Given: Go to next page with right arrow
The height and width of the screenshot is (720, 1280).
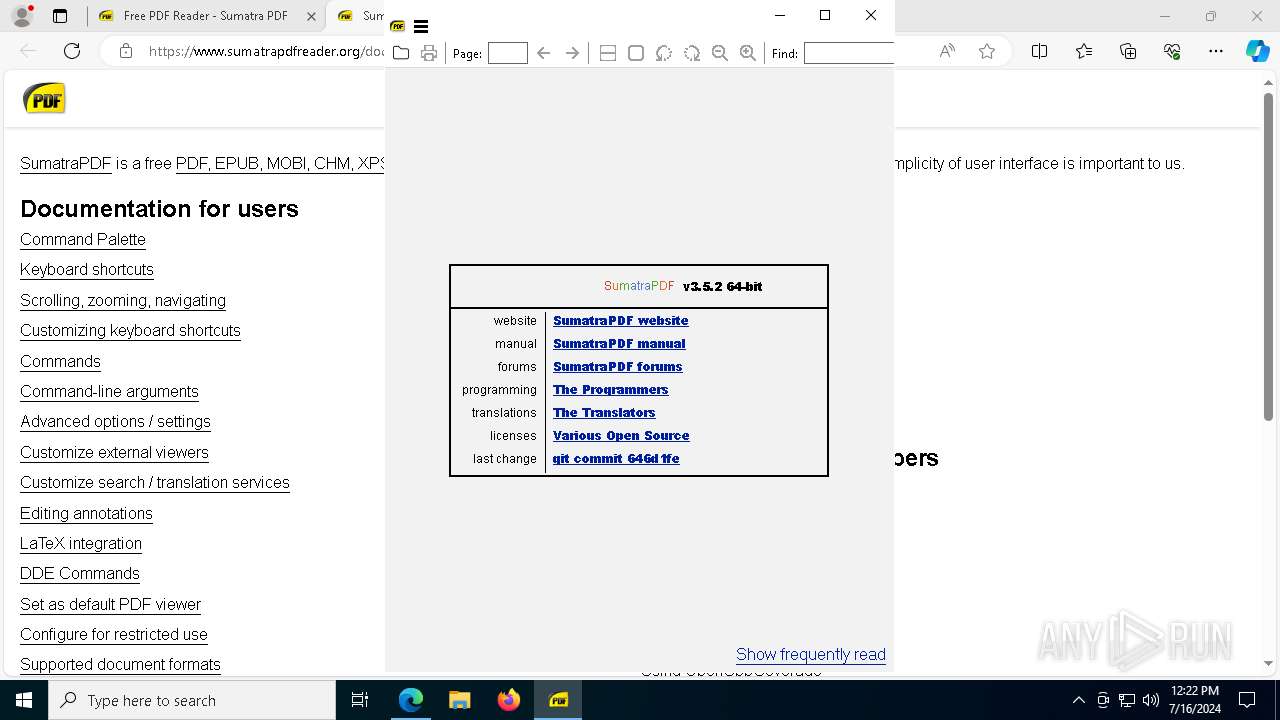Looking at the screenshot, I should point(572,53).
